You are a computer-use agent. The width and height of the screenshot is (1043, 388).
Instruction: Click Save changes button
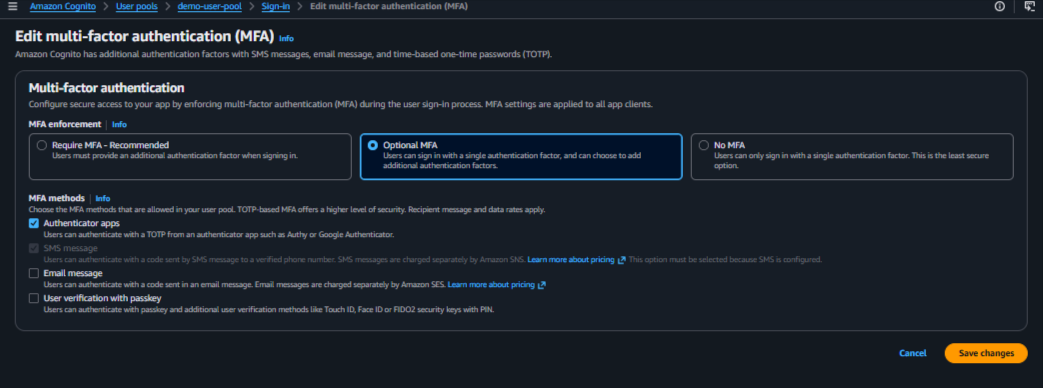coord(986,353)
